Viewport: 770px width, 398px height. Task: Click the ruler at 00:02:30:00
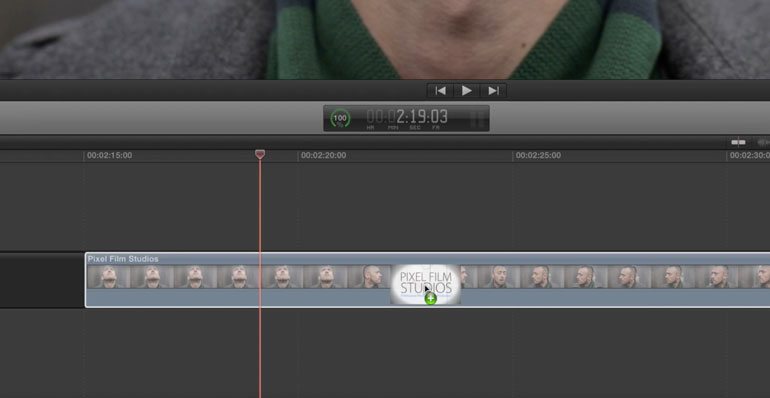(x=749, y=155)
